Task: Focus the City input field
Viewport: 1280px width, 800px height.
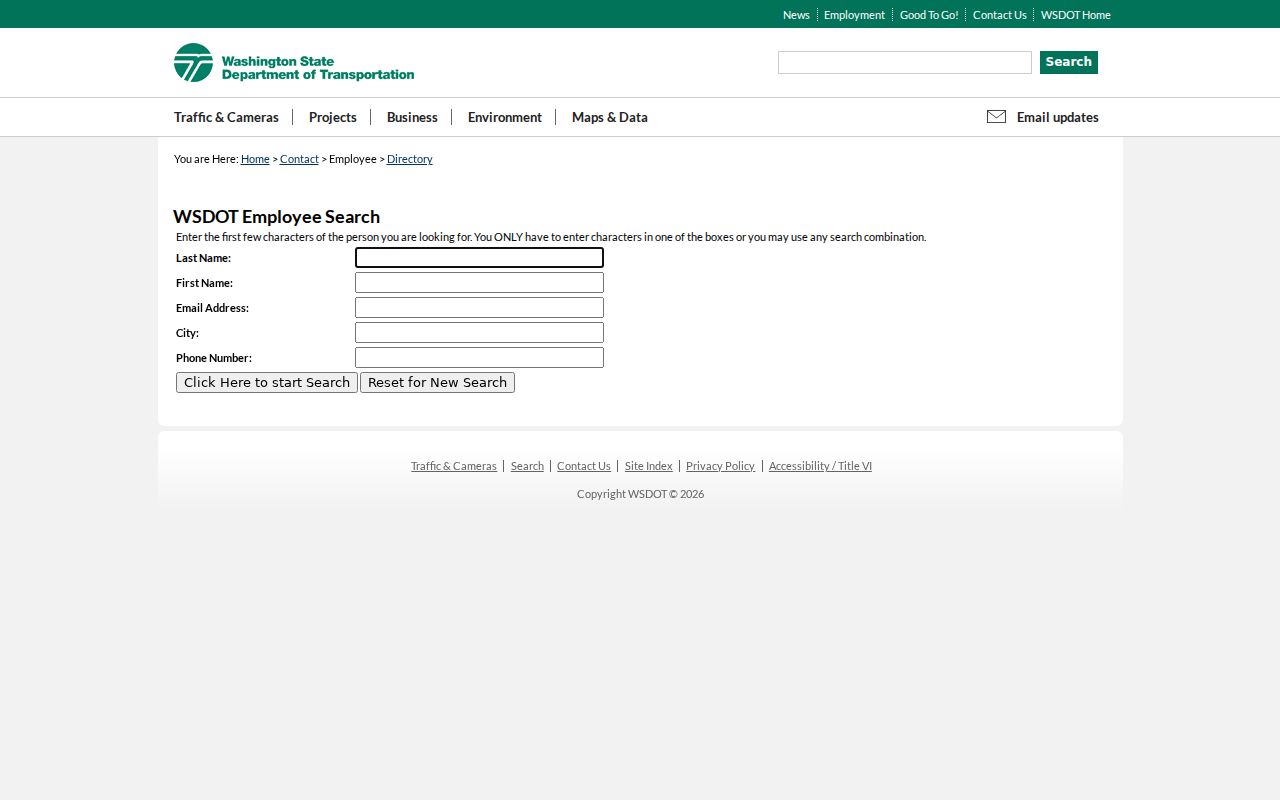Action: [x=479, y=333]
